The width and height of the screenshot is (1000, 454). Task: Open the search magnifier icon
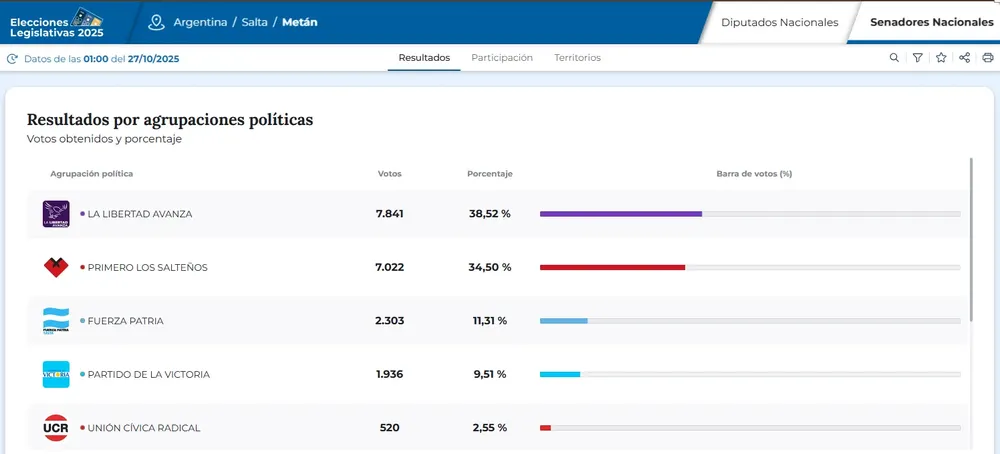tap(894, 58)
